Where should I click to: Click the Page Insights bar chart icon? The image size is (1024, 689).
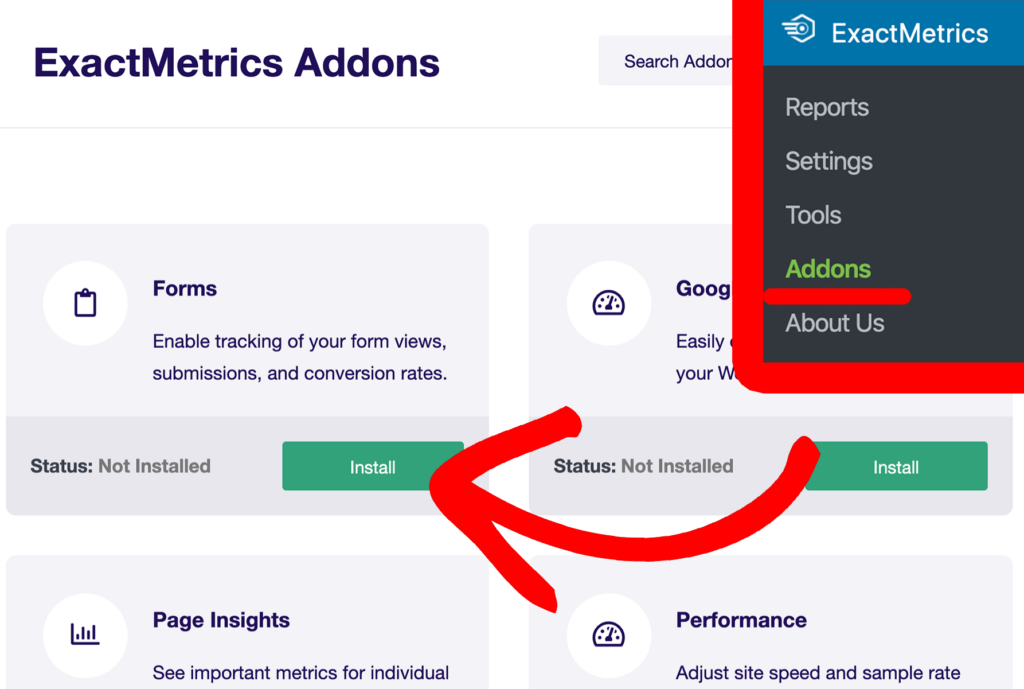tap(85, 634)
